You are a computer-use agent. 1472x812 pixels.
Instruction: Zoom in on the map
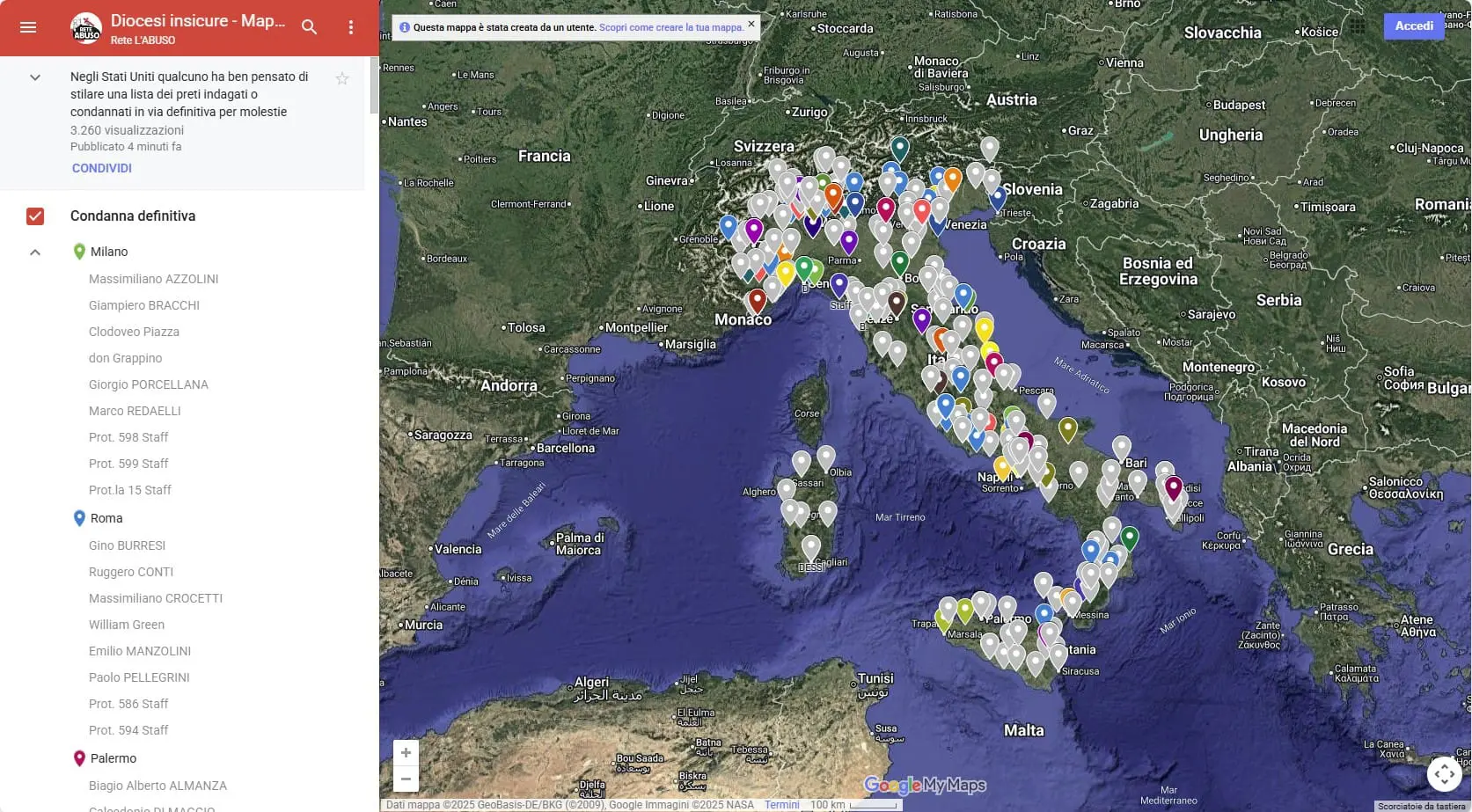pyautogui.click(x=406, y=752)
